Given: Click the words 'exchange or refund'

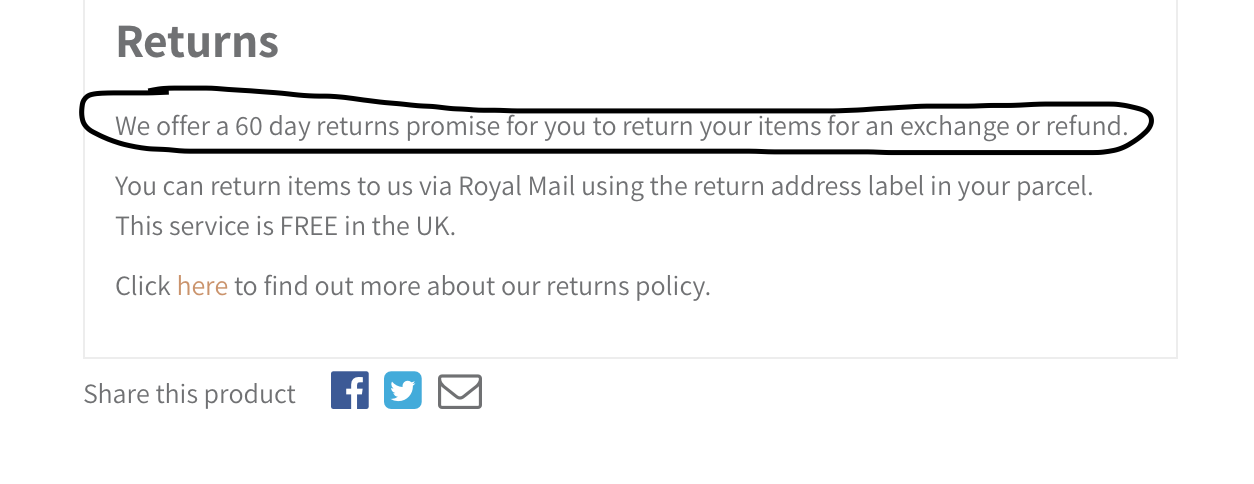Looking at the screenshot, I should click(1014, 127).
